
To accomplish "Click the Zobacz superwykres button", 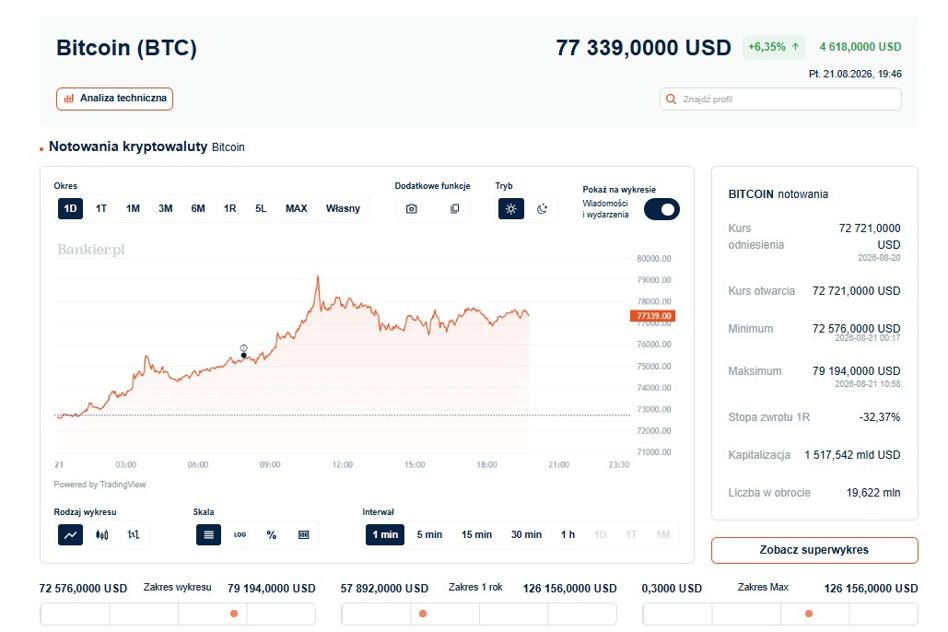I will click(814, 550).
